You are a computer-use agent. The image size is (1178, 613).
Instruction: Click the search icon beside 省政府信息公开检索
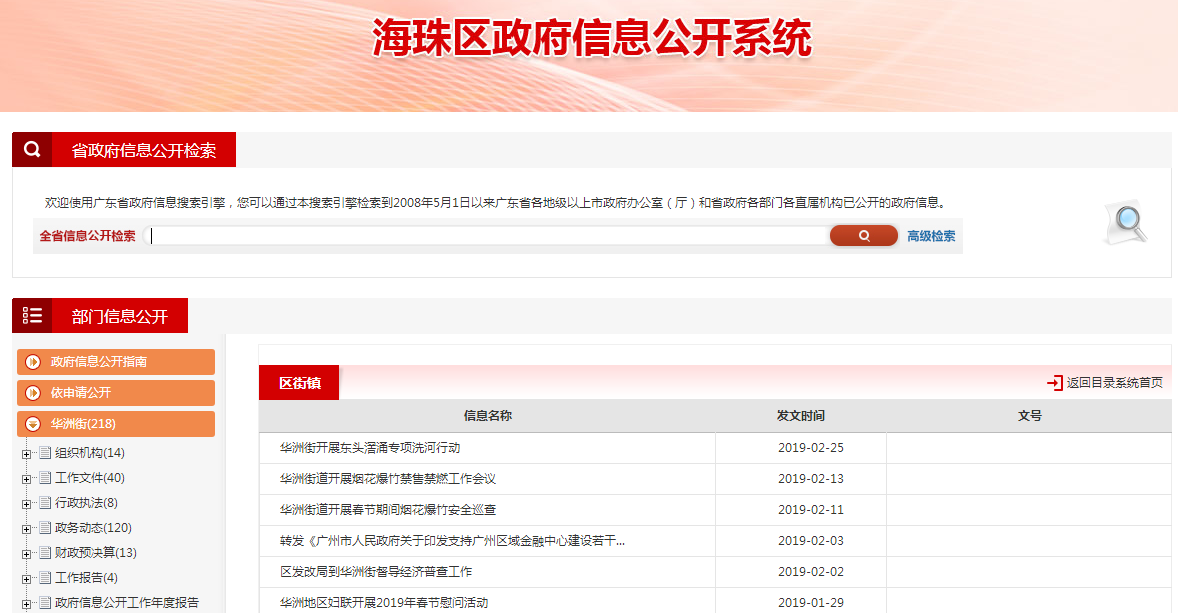(32, 149)
